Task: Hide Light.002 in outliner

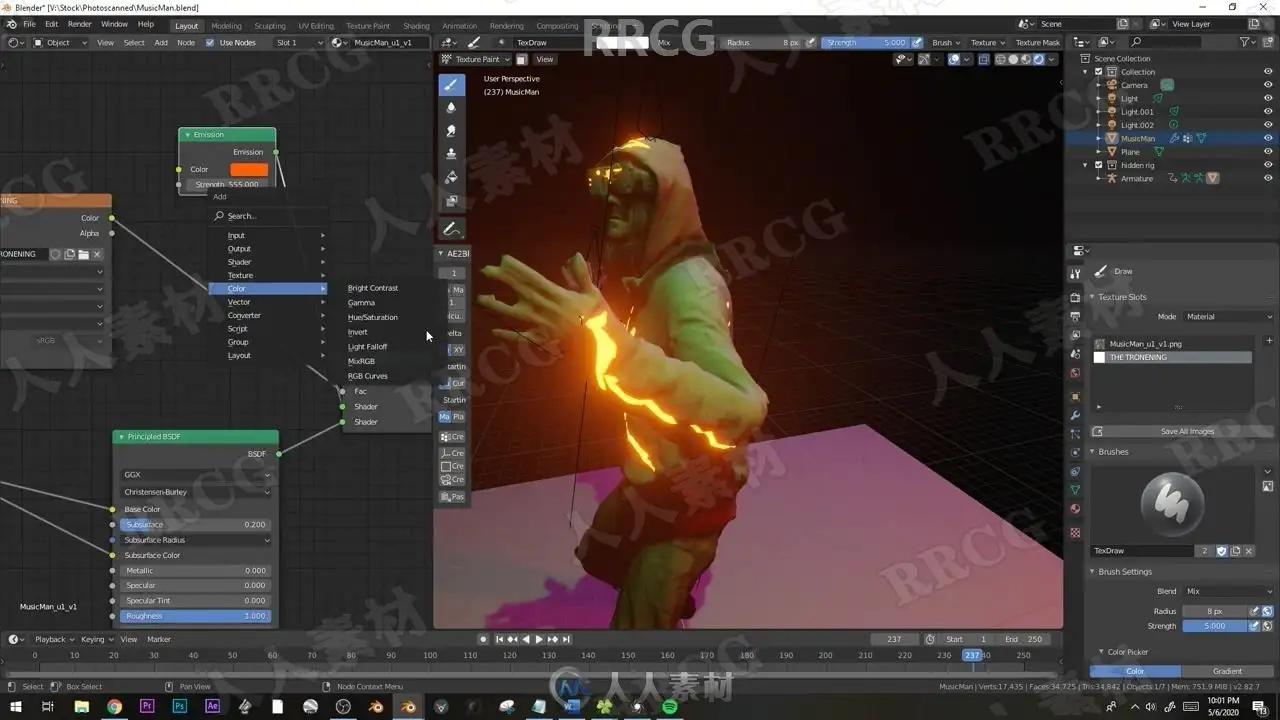Action: (1268, 125)
